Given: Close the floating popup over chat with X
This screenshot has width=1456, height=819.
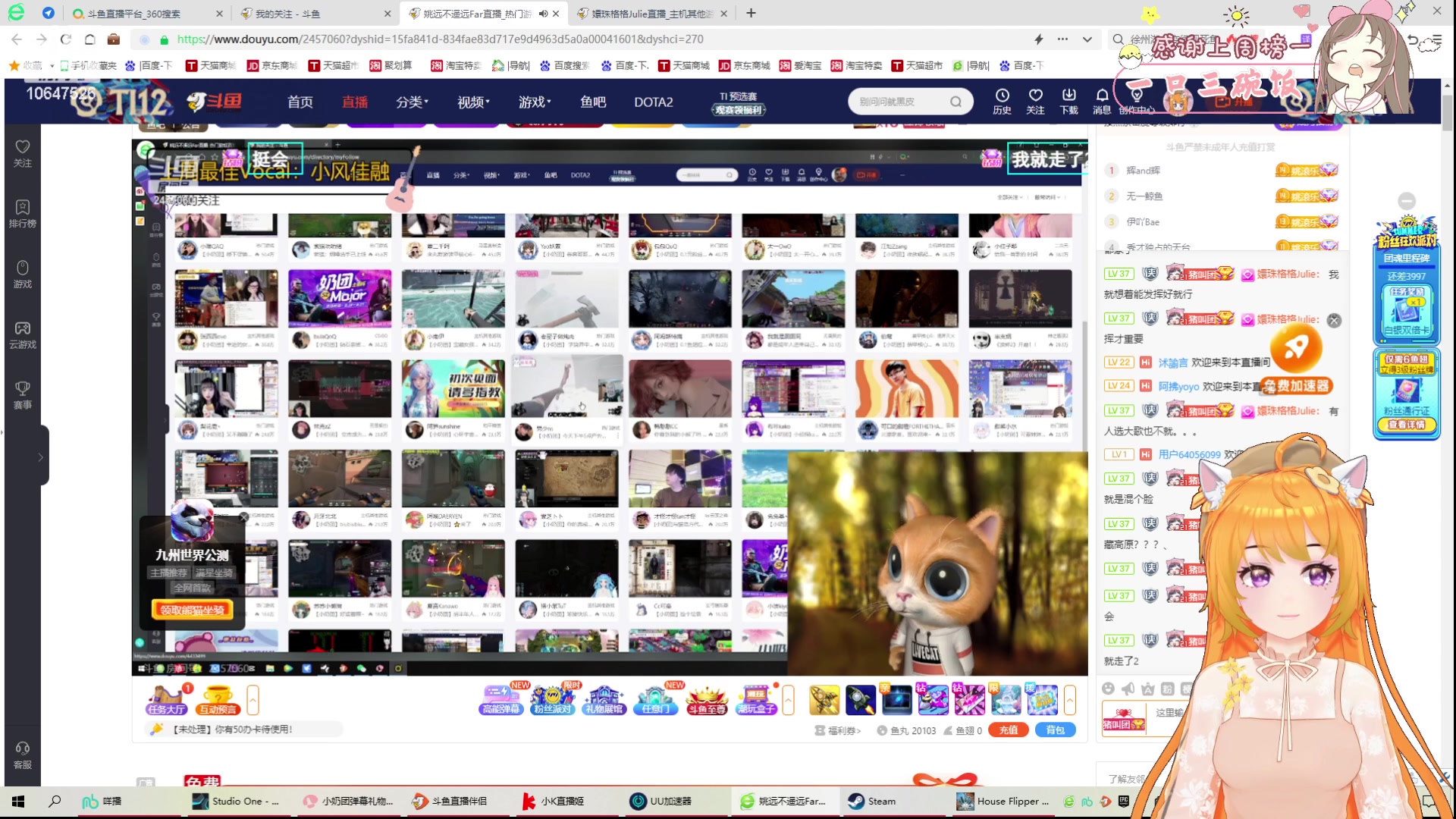Looking at the screenshot, I should click(1335, 321).
